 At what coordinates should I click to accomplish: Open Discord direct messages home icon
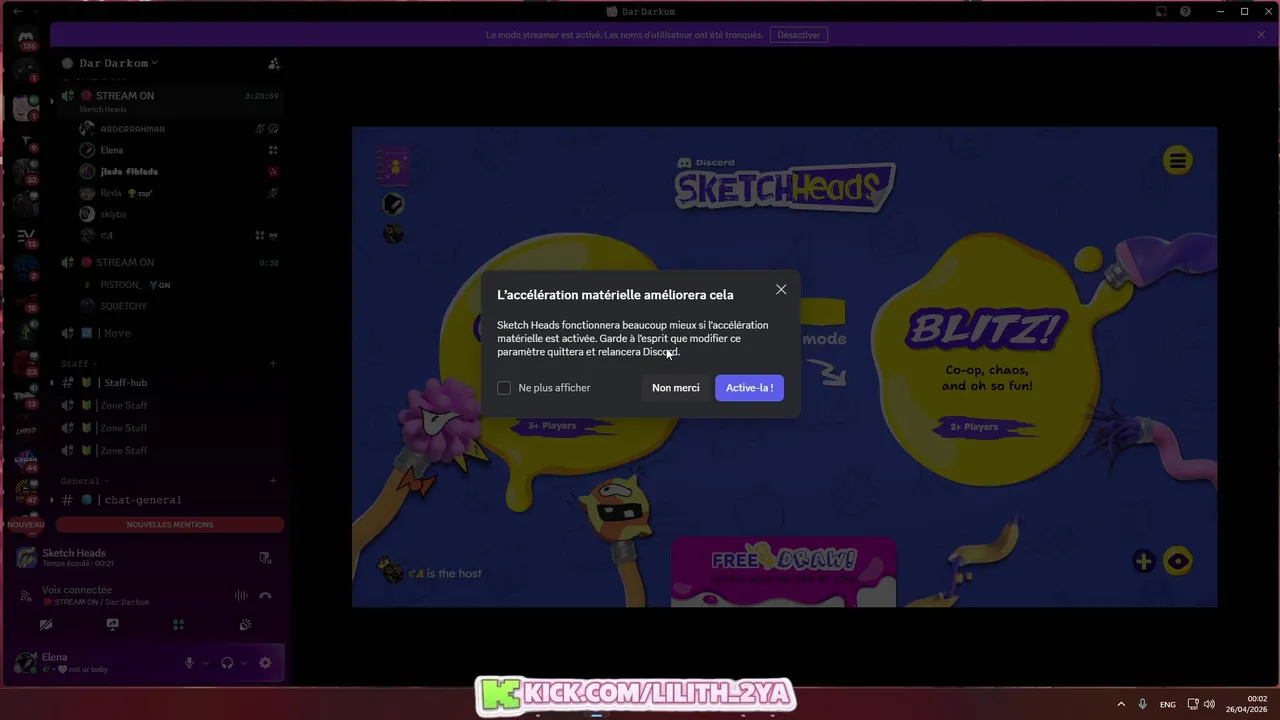point(26,39)
